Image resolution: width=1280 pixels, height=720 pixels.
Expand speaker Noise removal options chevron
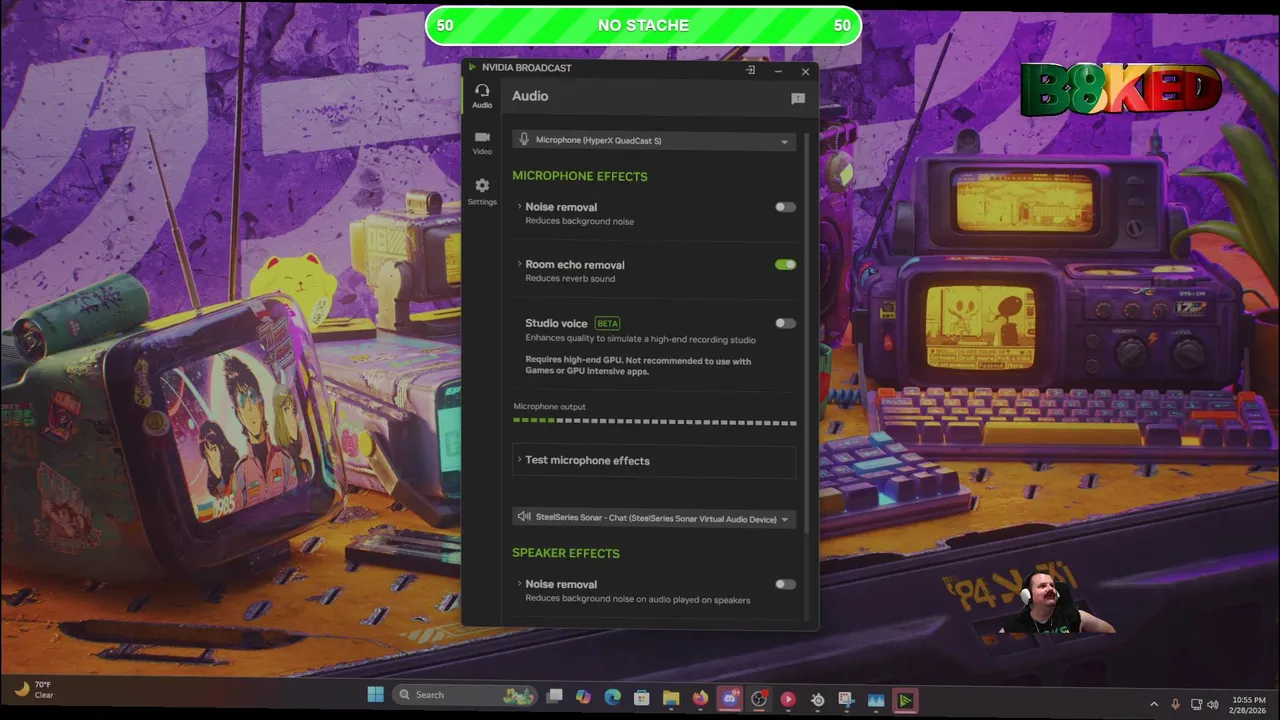(519, 583)
